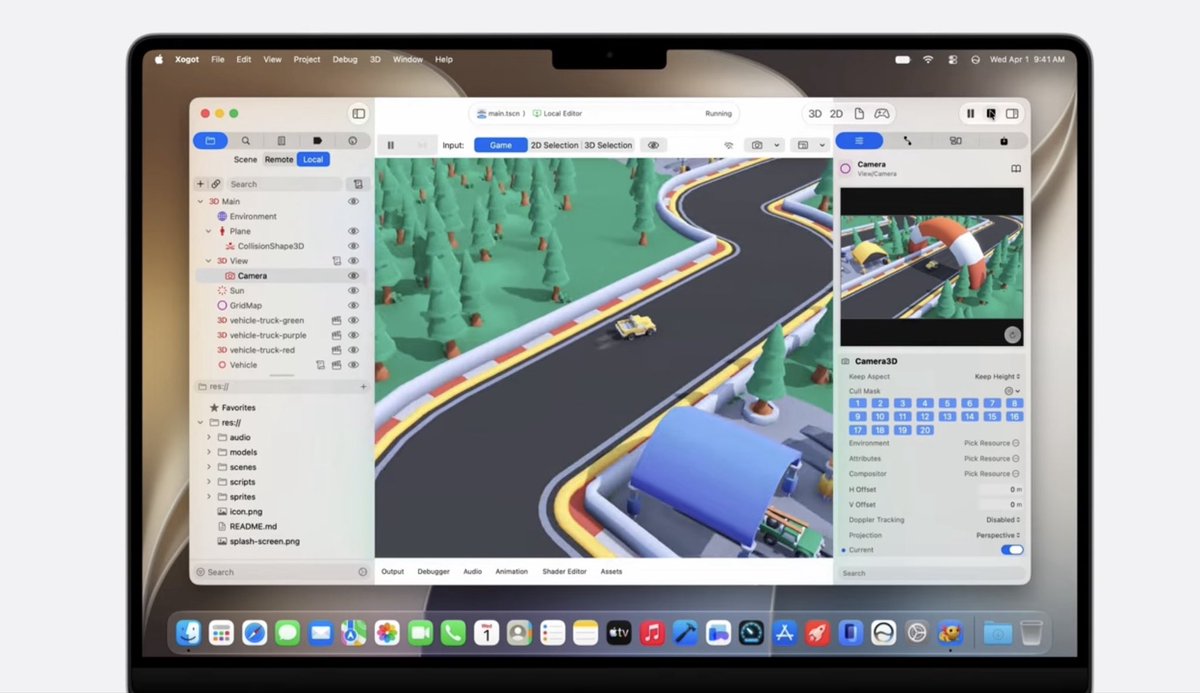
Task: Open the Project menu
Action: 307,59
